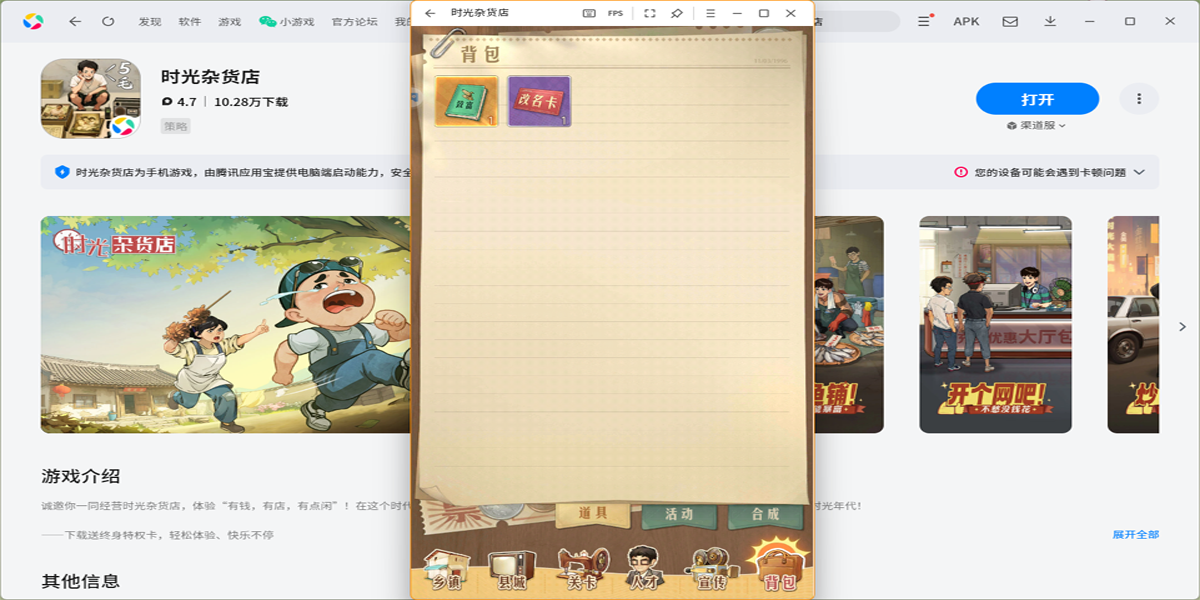Click the blue shield security icon
Viewport: 1200px width, 600px height.
(x=62, y=172)
